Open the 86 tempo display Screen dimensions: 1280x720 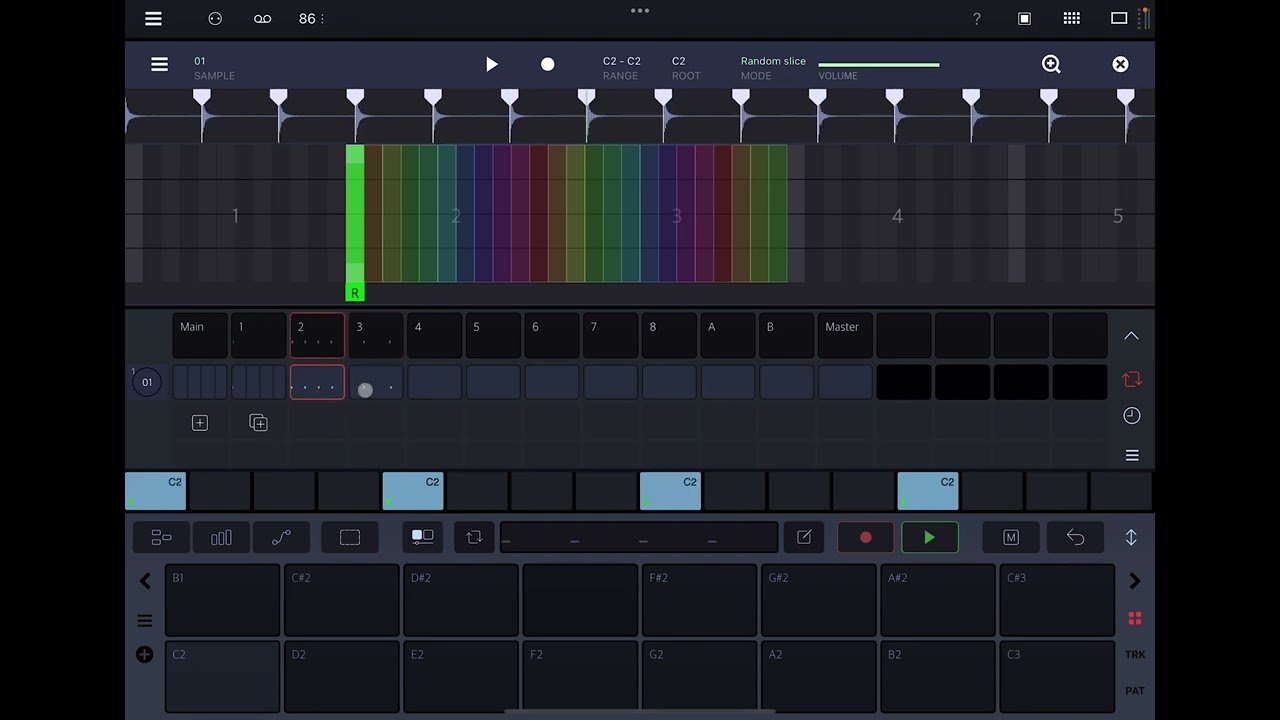[310, 18]
